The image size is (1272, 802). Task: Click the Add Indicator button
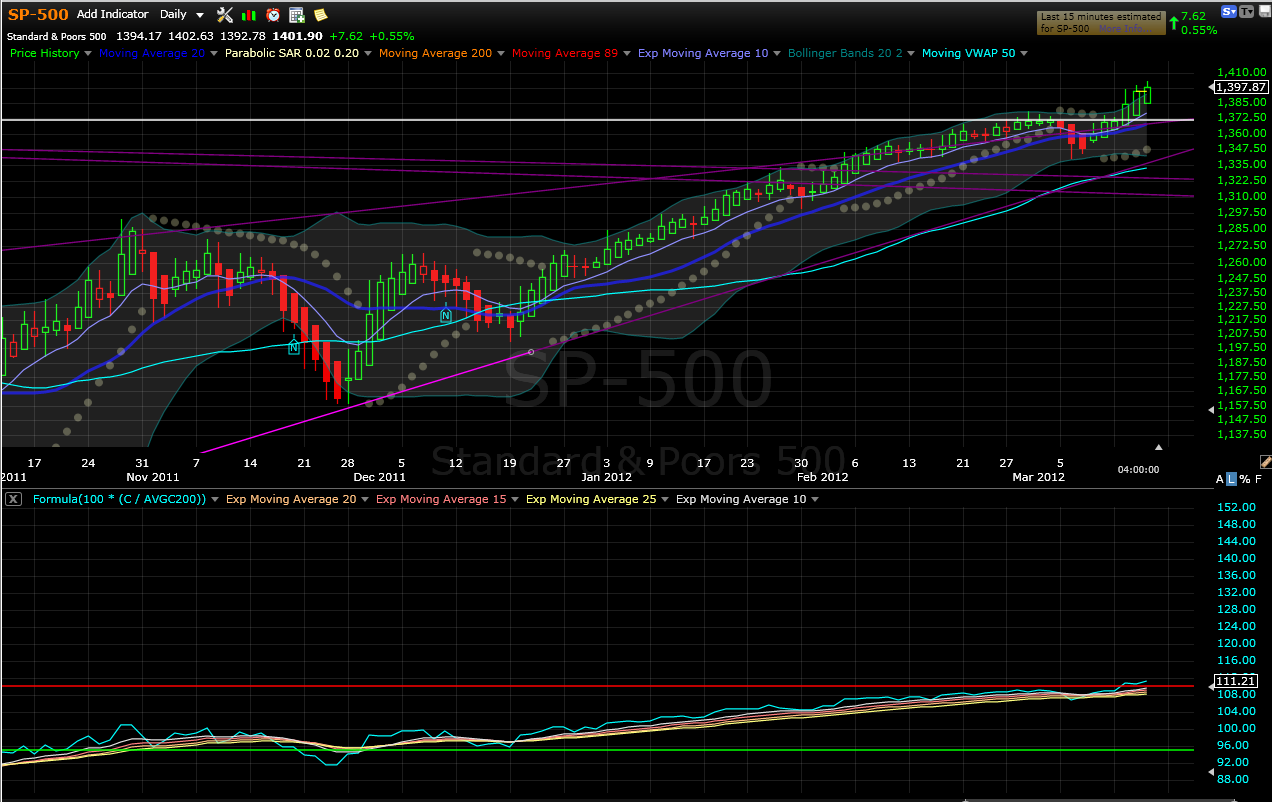pyautogui.click(x=112, y=15)
